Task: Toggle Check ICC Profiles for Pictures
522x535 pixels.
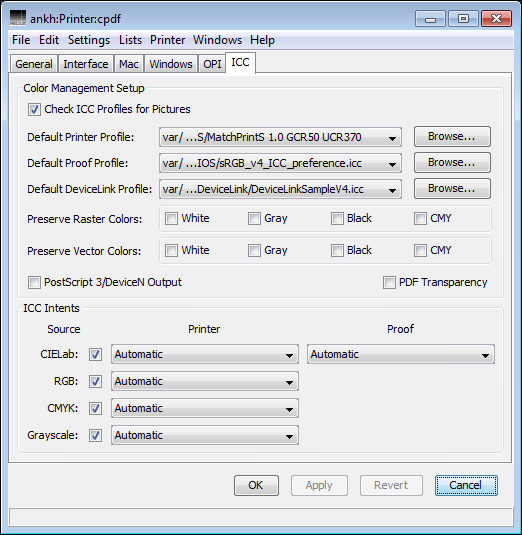Action: click(34, 110)
